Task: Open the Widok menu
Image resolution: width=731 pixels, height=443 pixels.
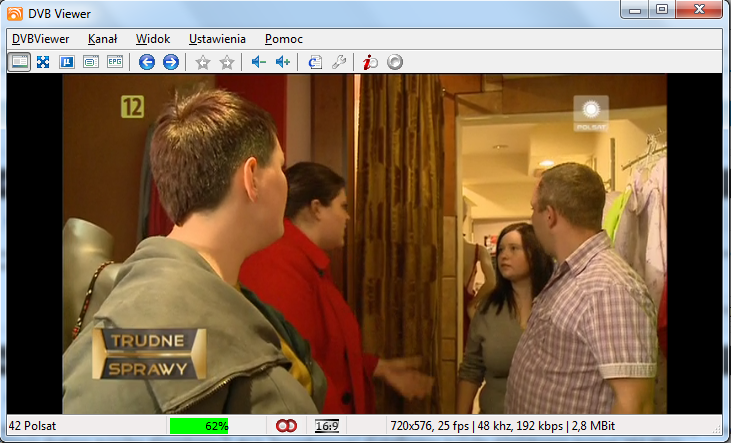Action: click(x=153, y=39)
